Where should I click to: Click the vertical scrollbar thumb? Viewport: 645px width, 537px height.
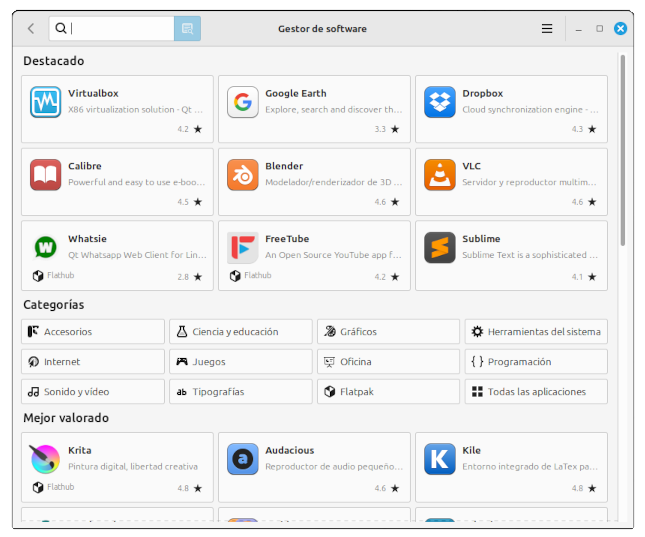623,150
